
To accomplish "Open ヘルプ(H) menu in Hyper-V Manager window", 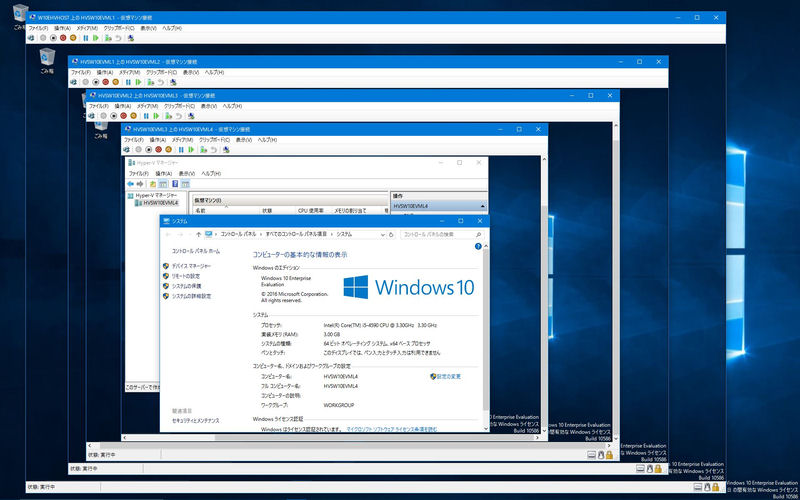I will [211, 173].
